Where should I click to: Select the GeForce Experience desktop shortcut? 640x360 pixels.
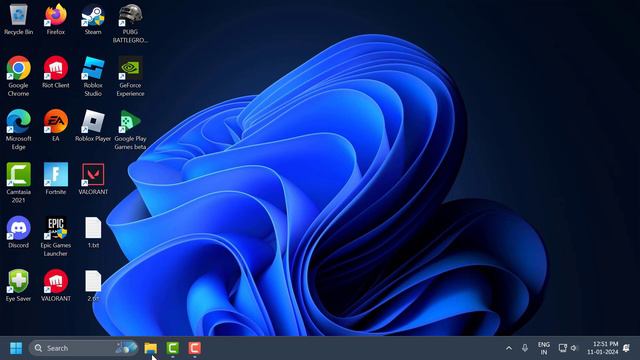[x=130, y=76]
